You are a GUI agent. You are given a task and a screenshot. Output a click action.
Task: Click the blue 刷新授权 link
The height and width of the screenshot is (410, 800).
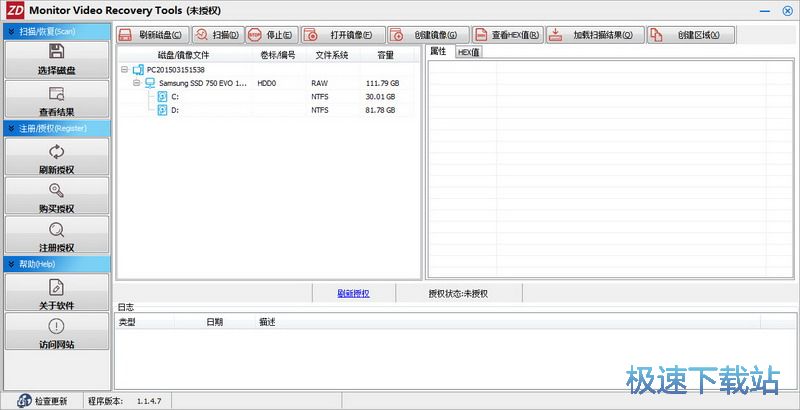353,293
